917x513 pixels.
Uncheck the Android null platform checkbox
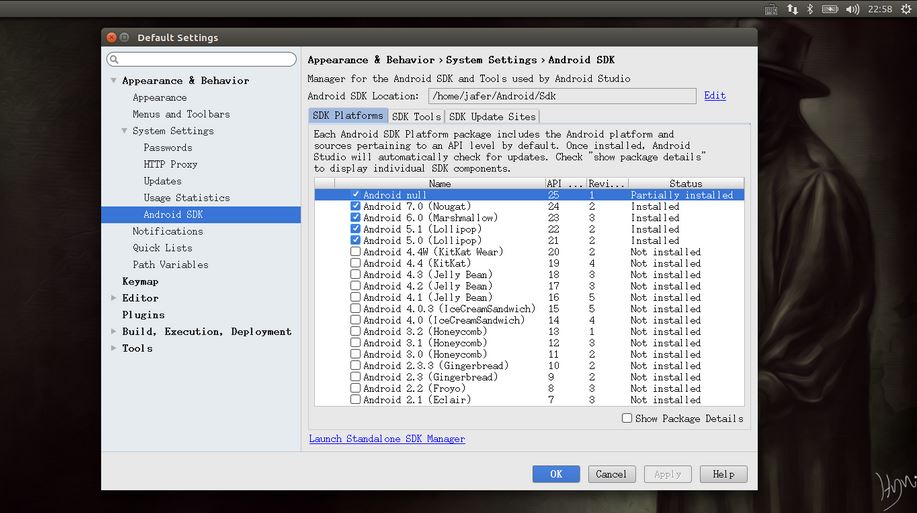click(x=355, y=195)
